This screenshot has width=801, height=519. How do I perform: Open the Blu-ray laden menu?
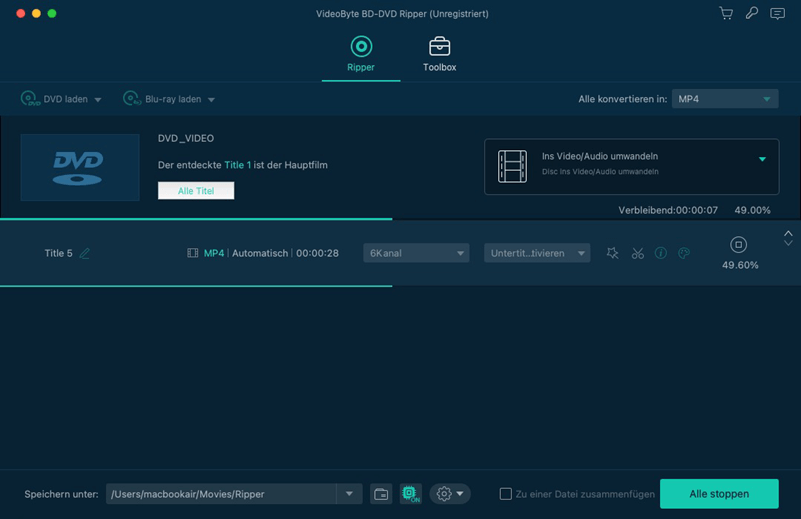coord(169,99)
